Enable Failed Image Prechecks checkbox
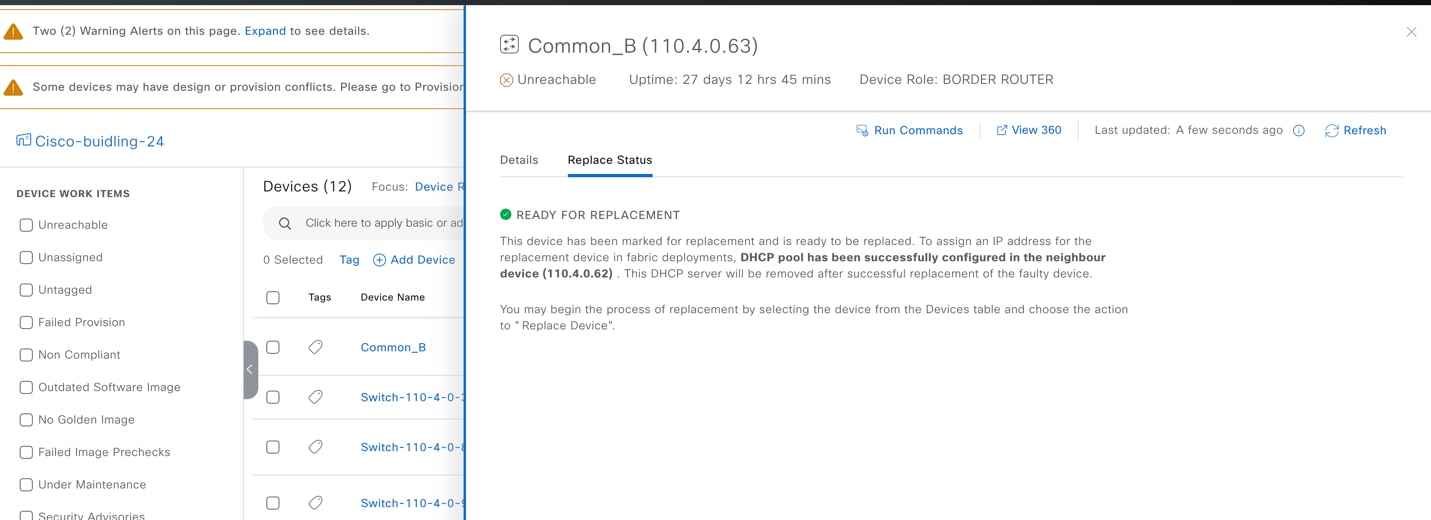The height and width of the screenshot is (520, 1431). (26, 452)
